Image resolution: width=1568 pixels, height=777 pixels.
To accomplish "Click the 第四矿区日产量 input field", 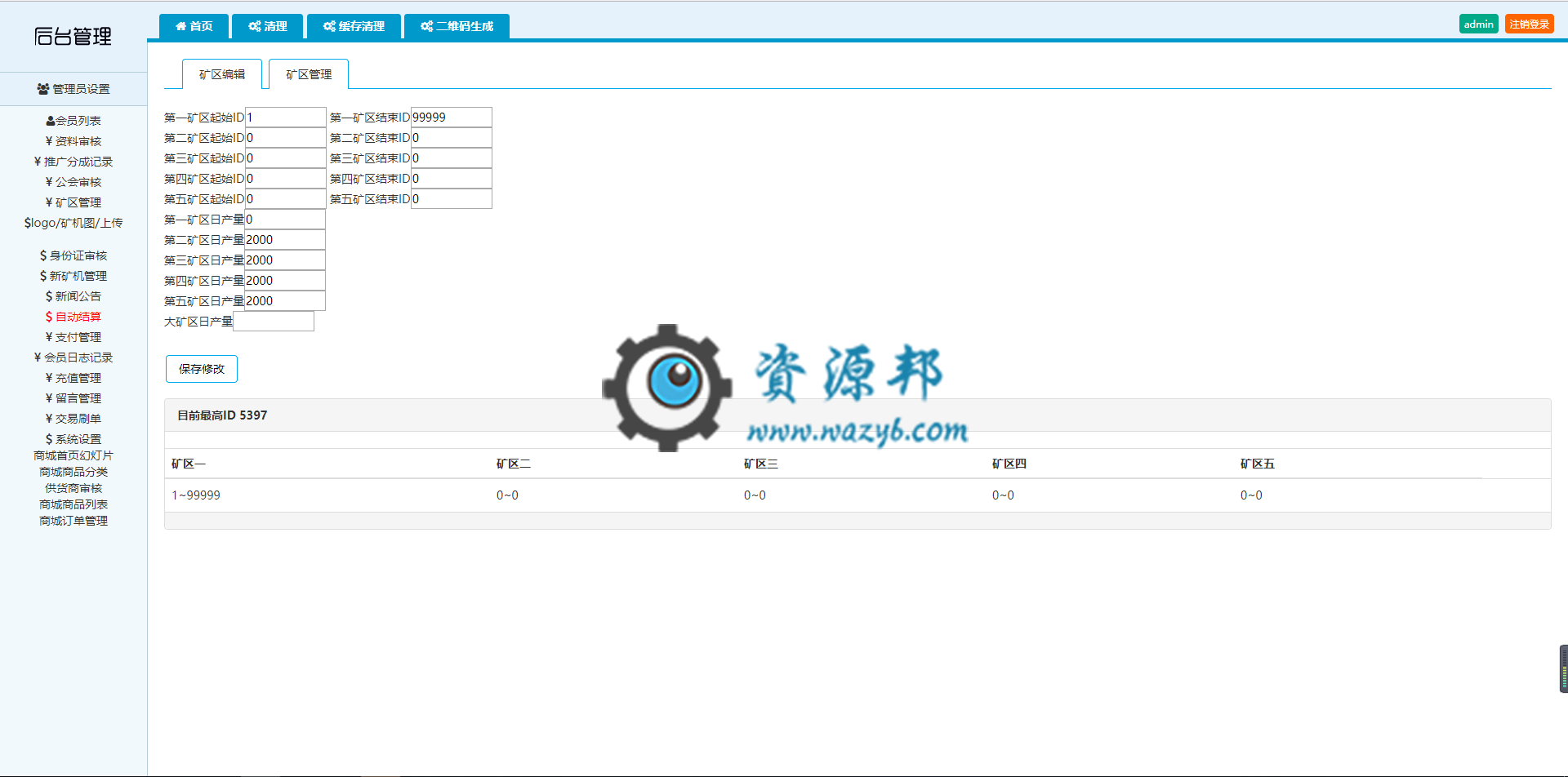I will coord(285,281).
